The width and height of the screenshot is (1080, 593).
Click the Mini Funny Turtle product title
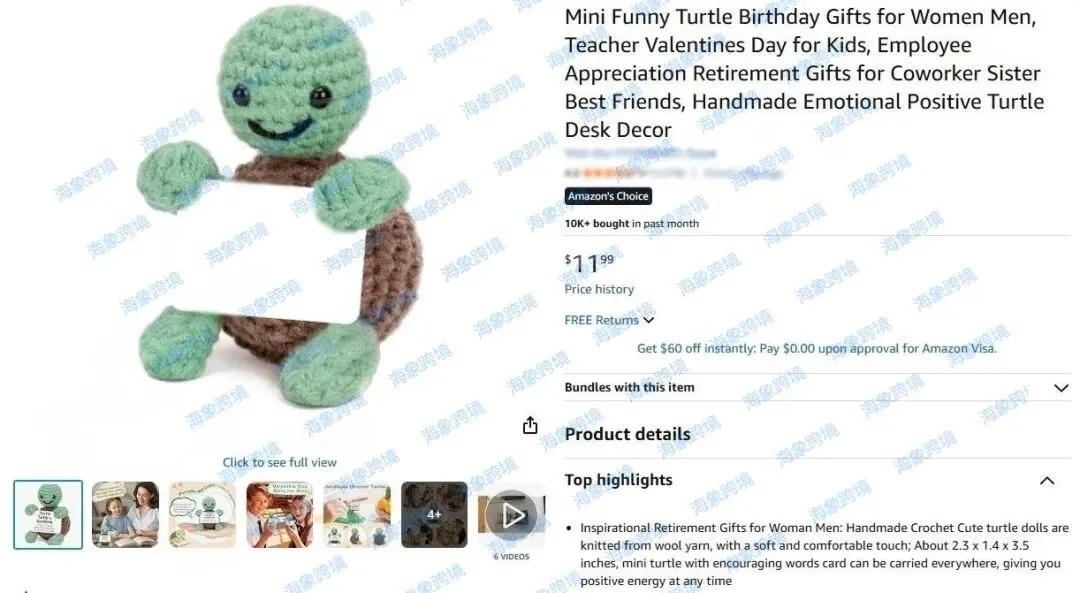(804, 73)
